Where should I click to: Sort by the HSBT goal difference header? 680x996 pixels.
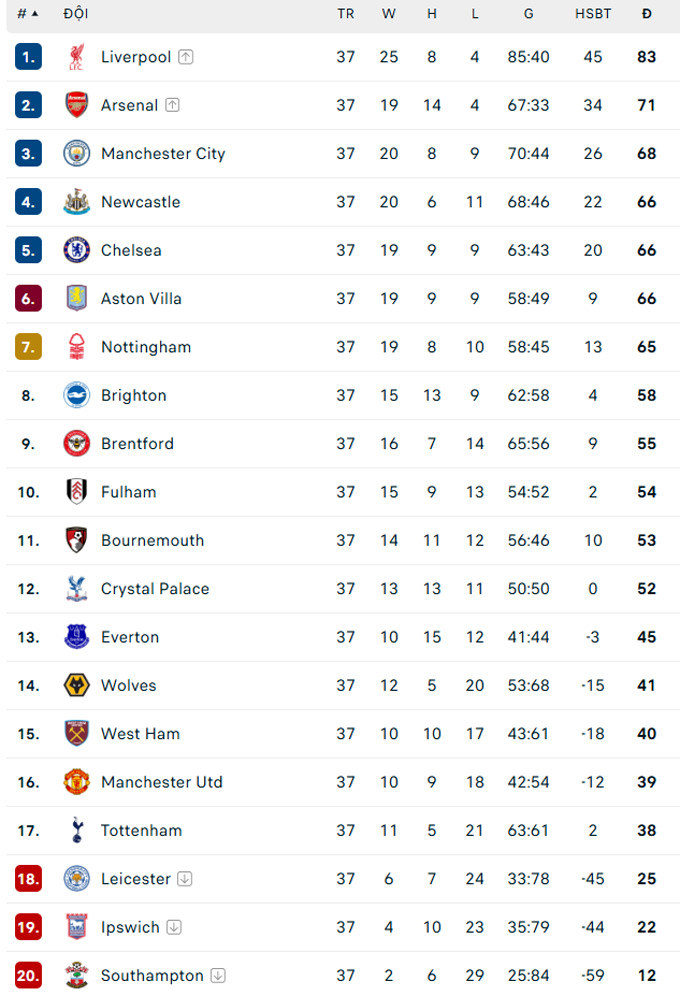(x=593, y=14)
